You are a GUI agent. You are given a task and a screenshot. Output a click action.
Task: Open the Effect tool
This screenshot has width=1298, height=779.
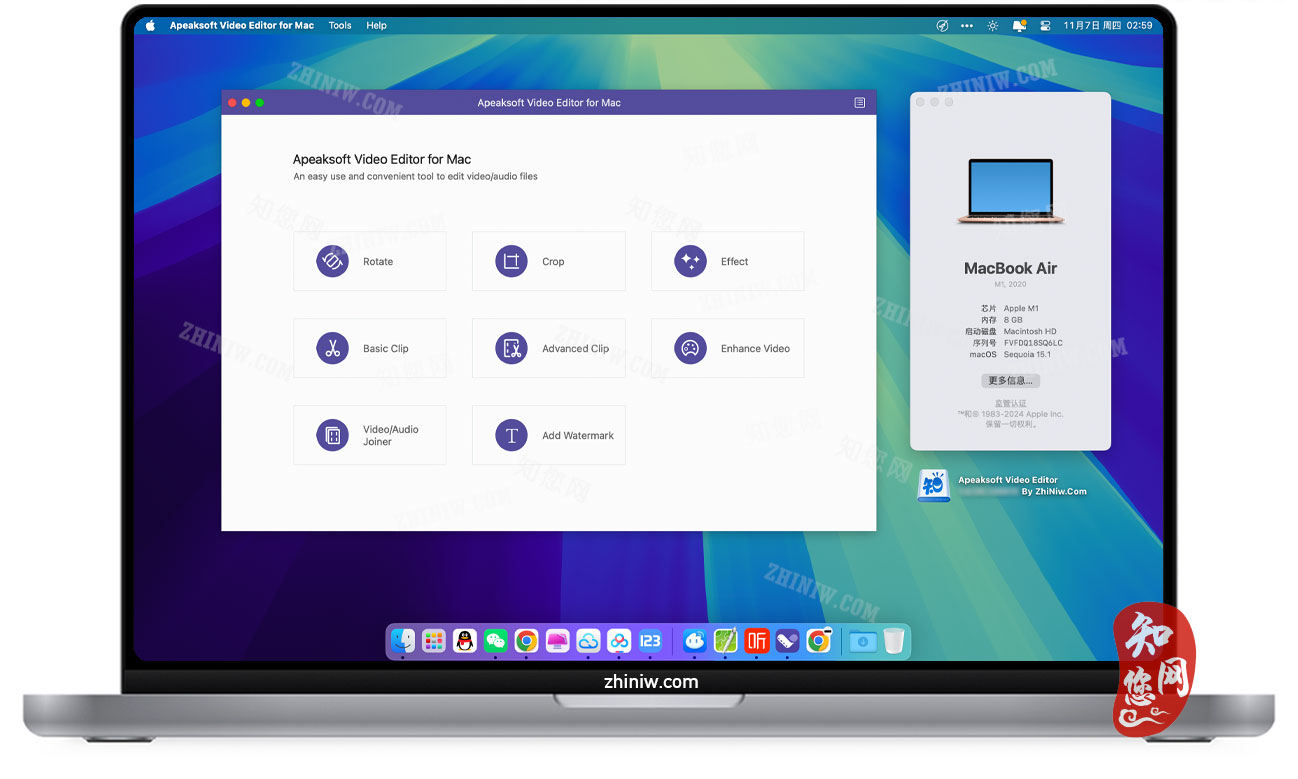click(x=727, y=262)
